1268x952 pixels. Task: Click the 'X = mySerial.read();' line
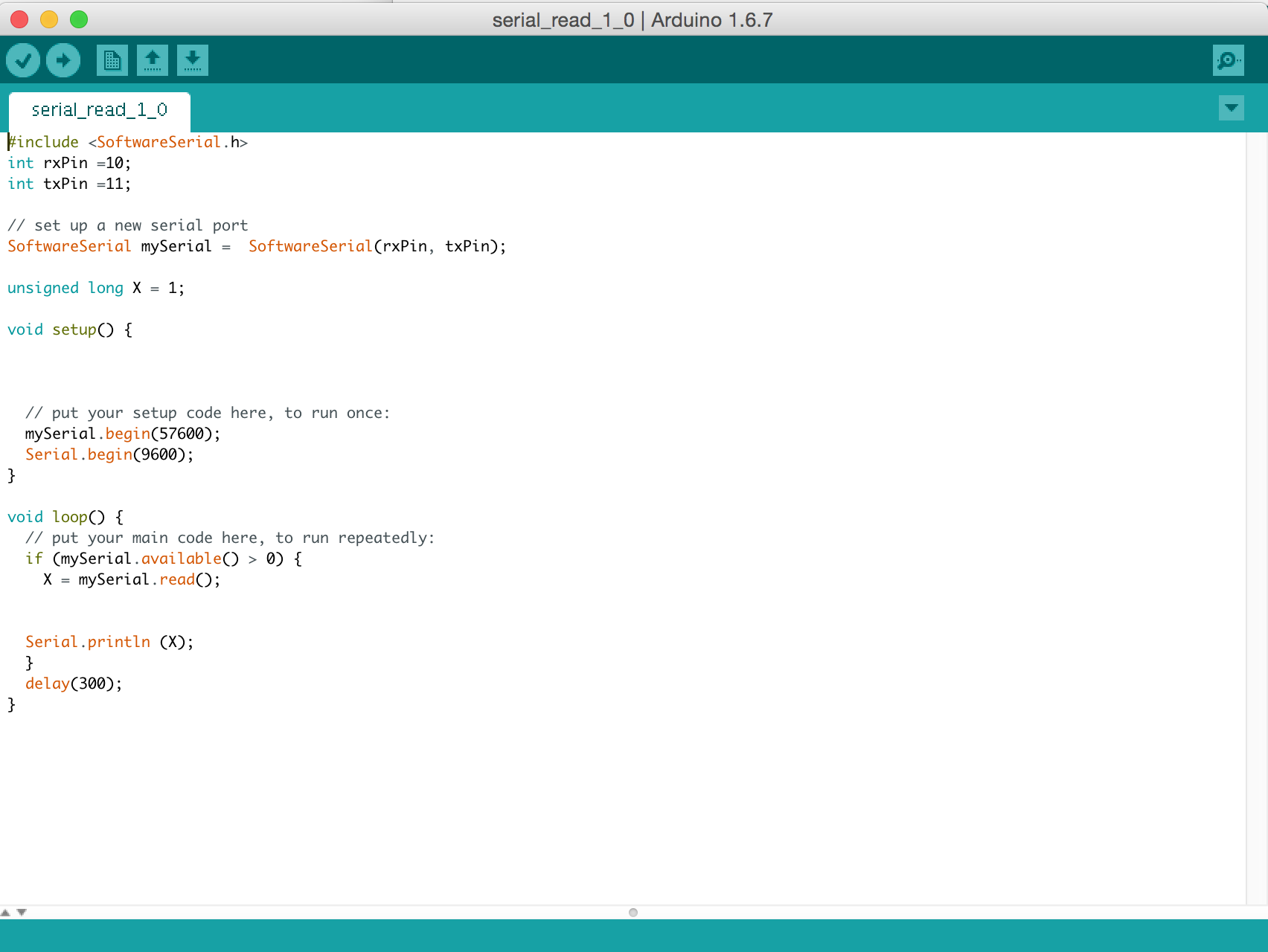coord(132,579)
